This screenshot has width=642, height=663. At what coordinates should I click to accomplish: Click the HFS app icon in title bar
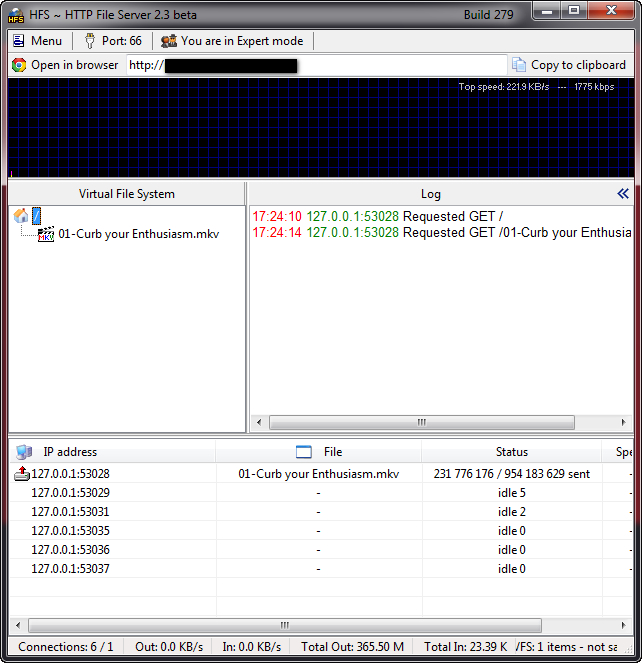[x=17, y=13]
